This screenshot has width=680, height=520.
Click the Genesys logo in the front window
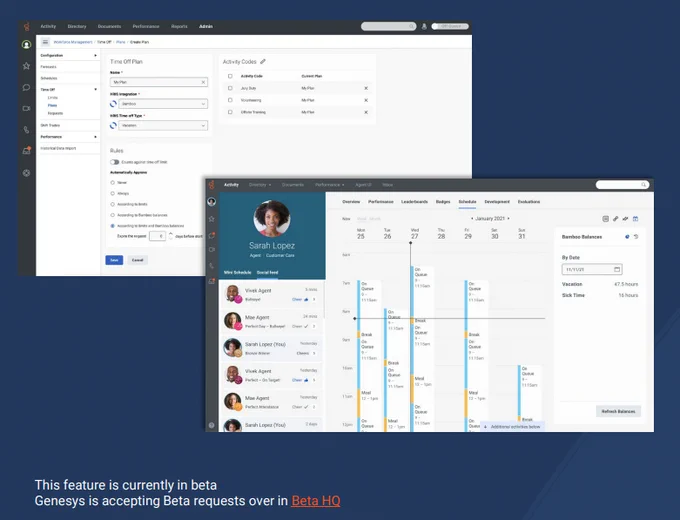click(x=212, y=185)
